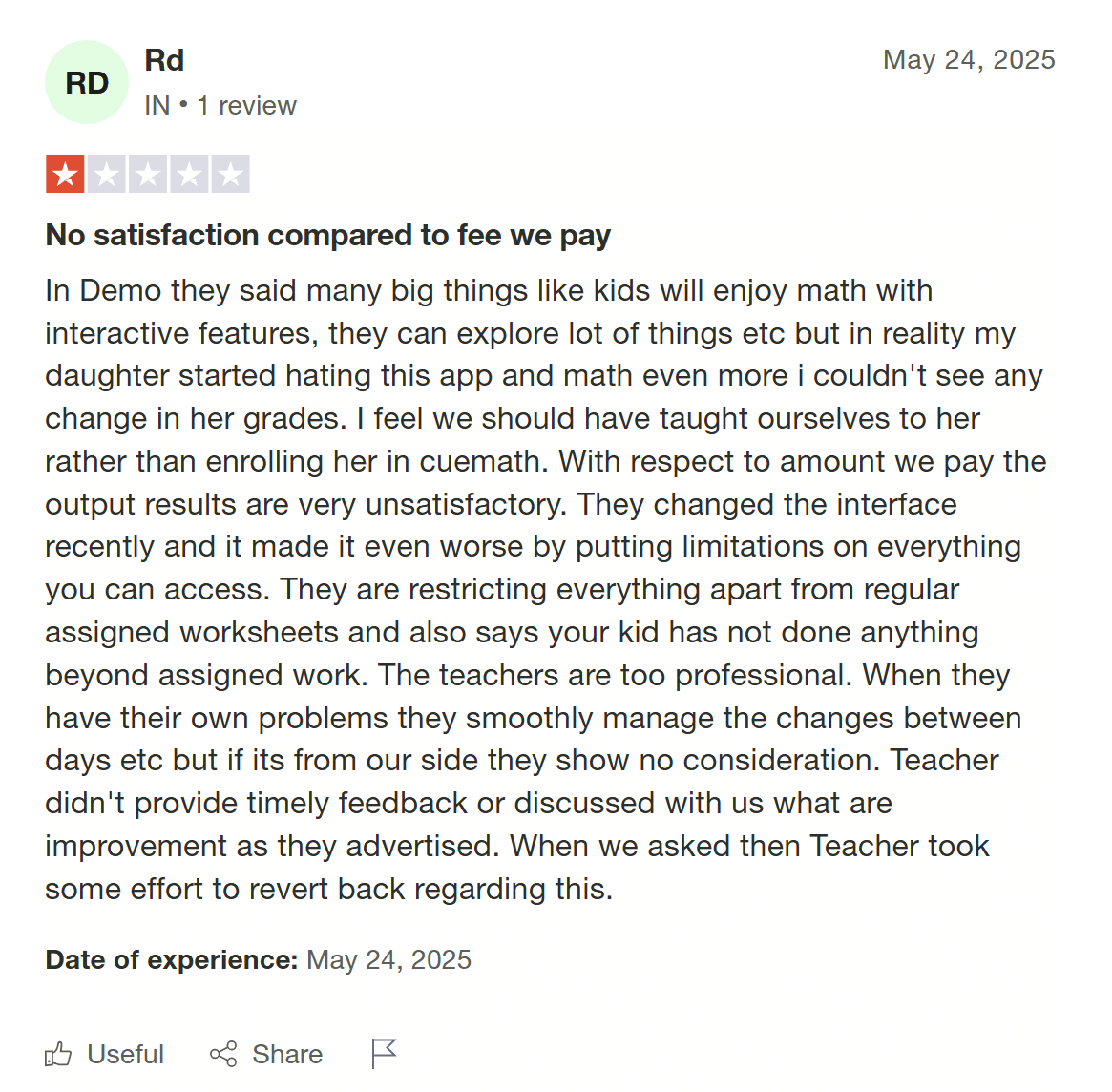
Task: Select the fifth gray rating star
Action: pos(230,173)
